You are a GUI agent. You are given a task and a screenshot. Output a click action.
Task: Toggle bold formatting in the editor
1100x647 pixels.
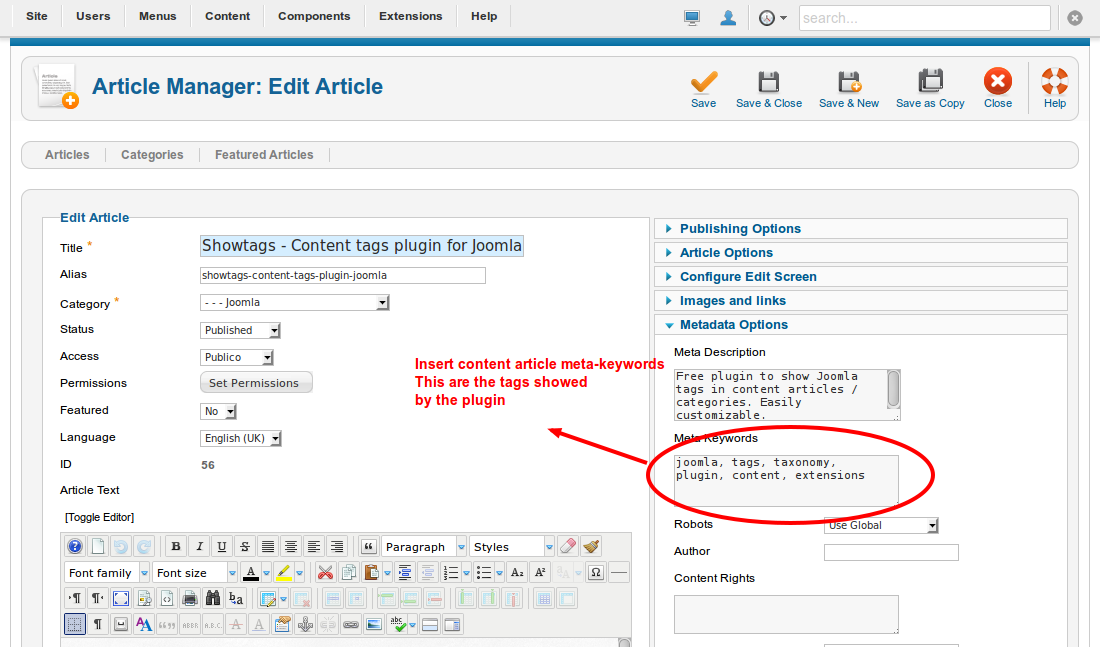pyautogui.click(x=176, y=546)
